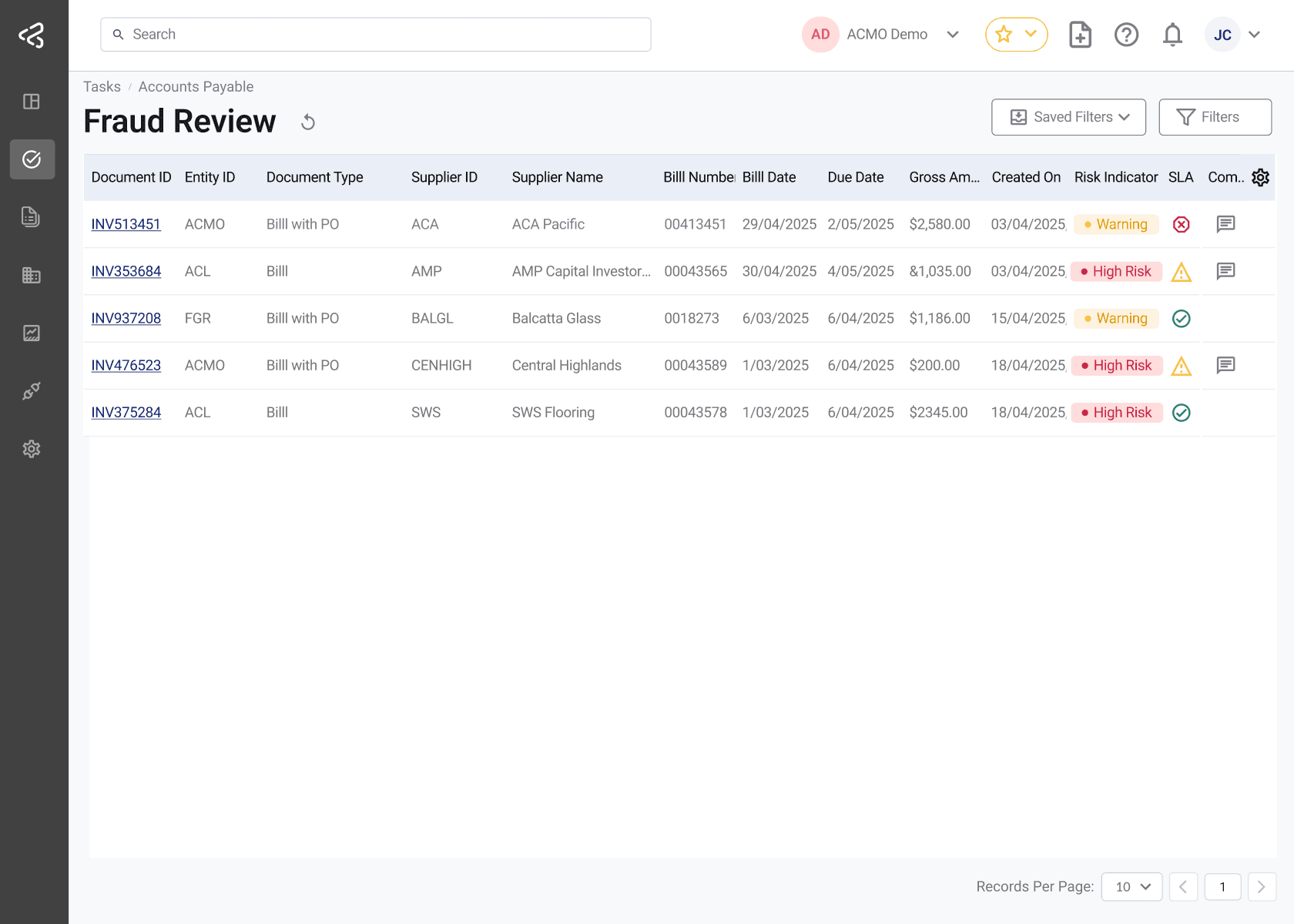Sort by Due Date column header
1294x924 pixels.
(x=855, y=177)
